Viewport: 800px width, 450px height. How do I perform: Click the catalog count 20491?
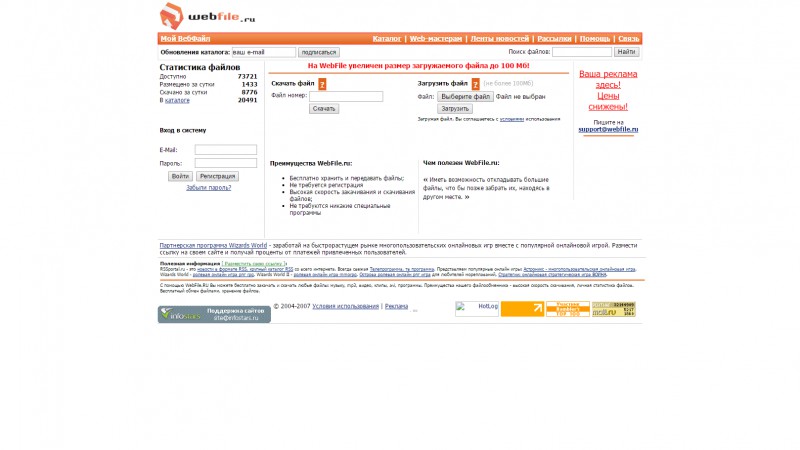point(247,101)
